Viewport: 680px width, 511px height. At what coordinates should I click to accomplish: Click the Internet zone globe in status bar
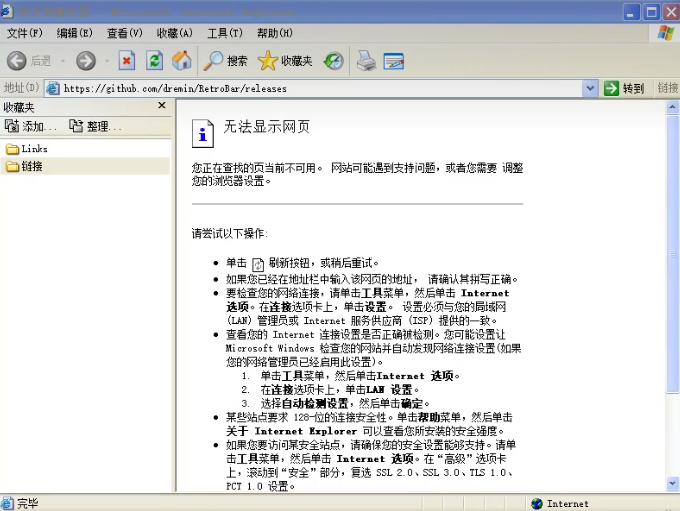[537, 504]
